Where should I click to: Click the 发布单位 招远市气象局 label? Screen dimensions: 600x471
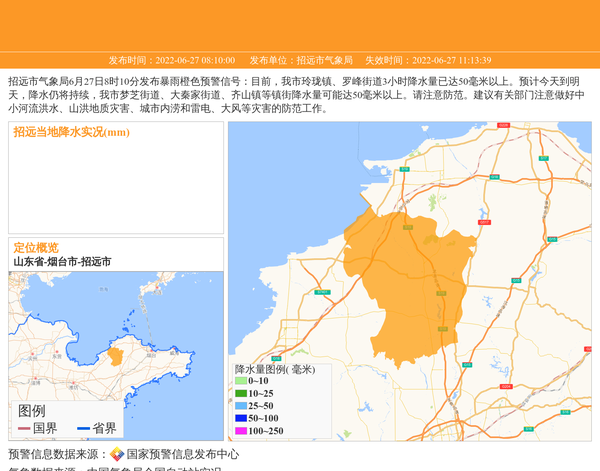(301, 60)
